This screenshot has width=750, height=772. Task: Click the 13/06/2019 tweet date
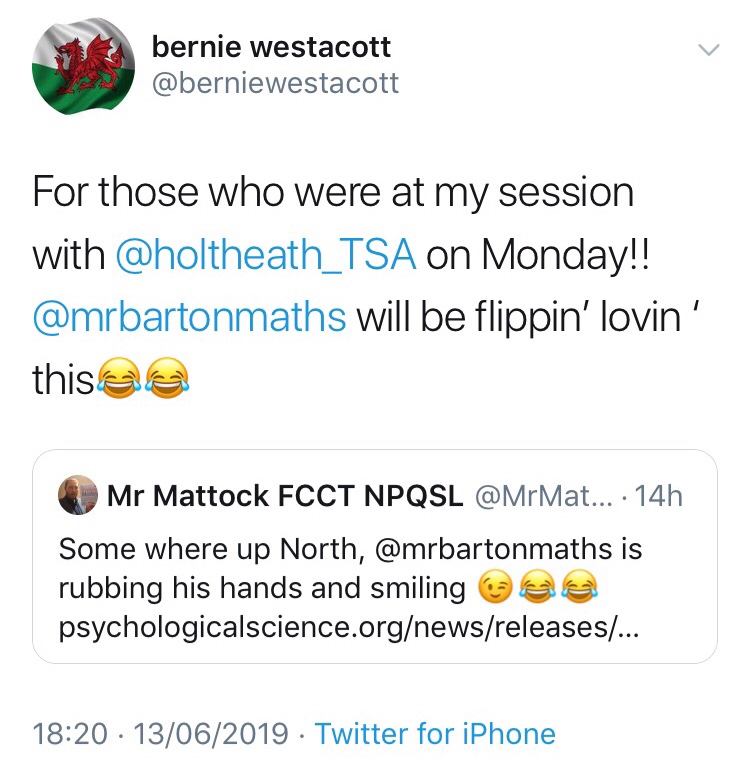tap(211, 734)
